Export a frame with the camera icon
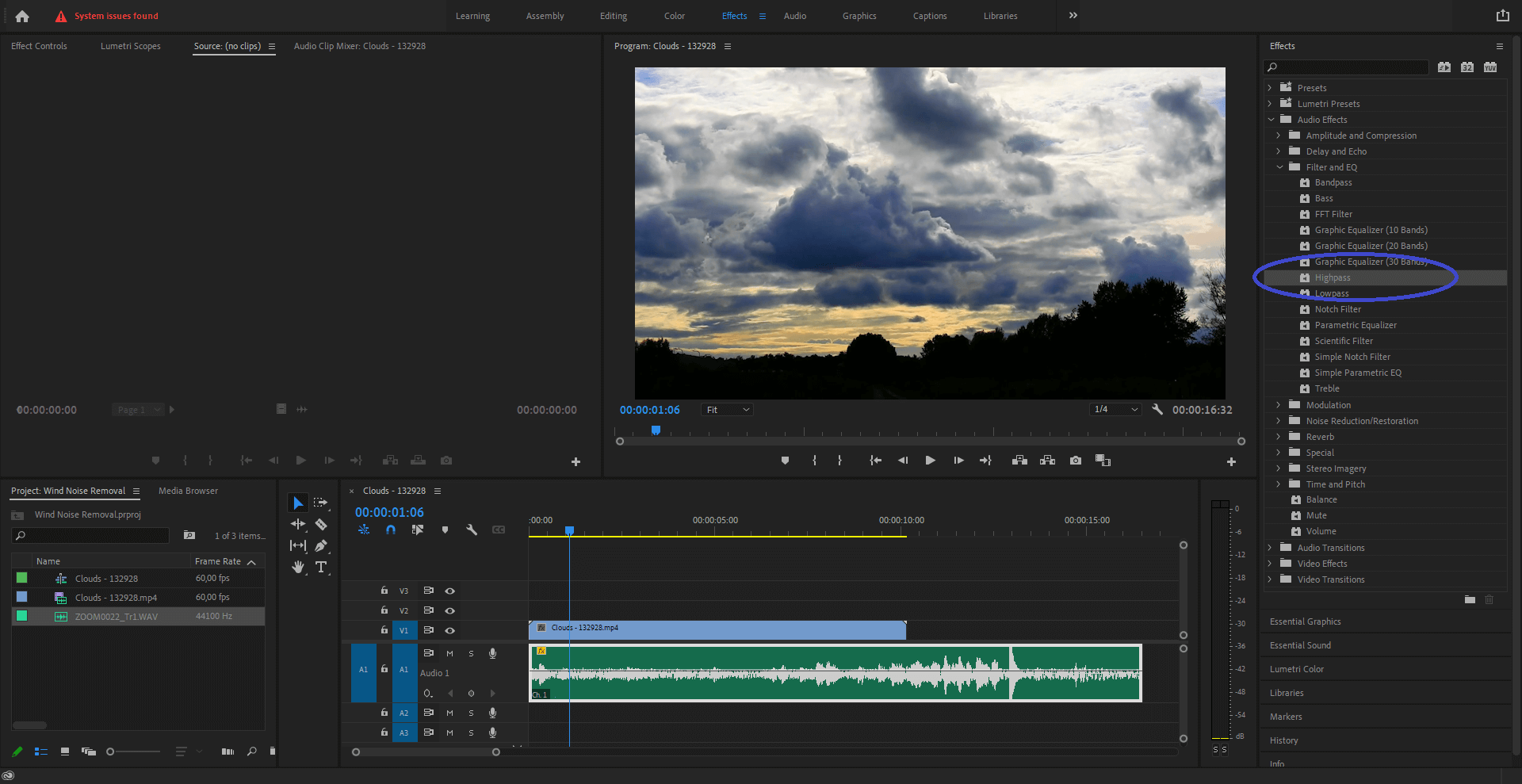Image resolution: width=1522 pixels, height=784 pixels. 1075,460
